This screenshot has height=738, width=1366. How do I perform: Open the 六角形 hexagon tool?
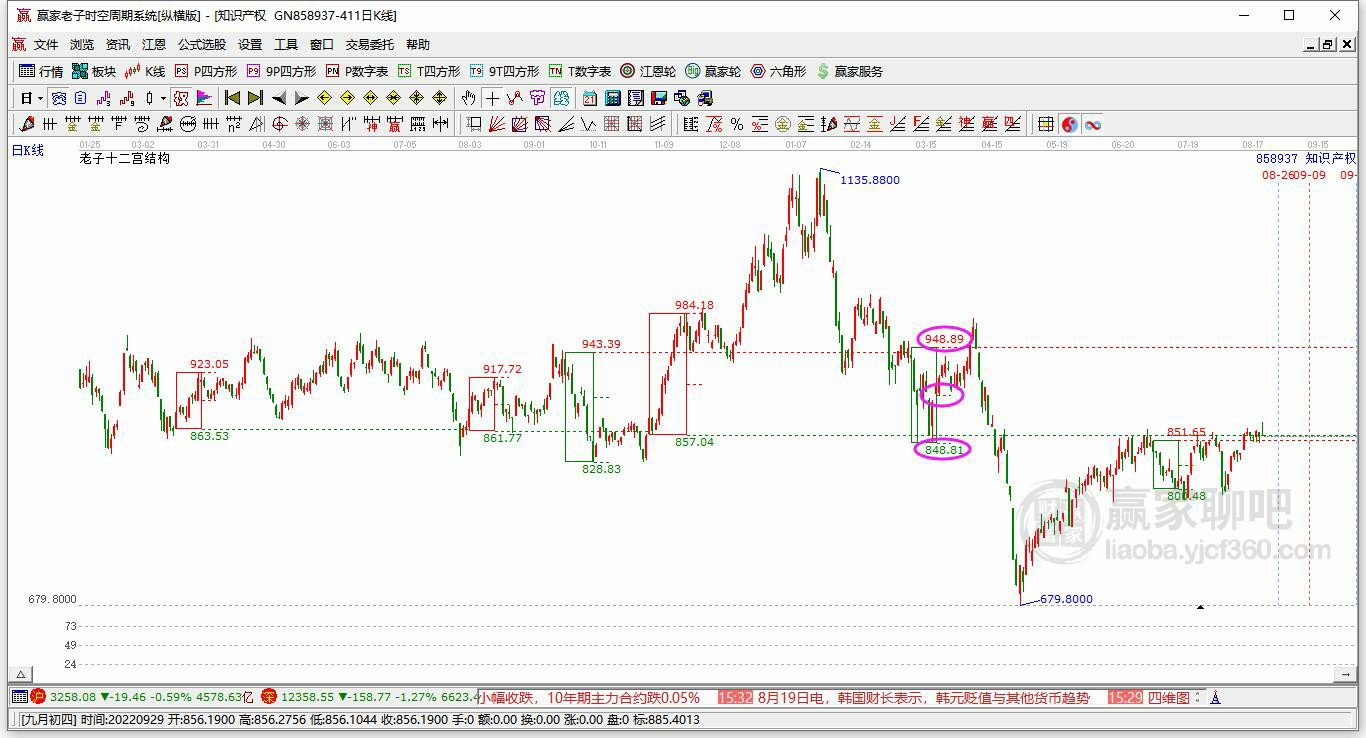(778, 71)
